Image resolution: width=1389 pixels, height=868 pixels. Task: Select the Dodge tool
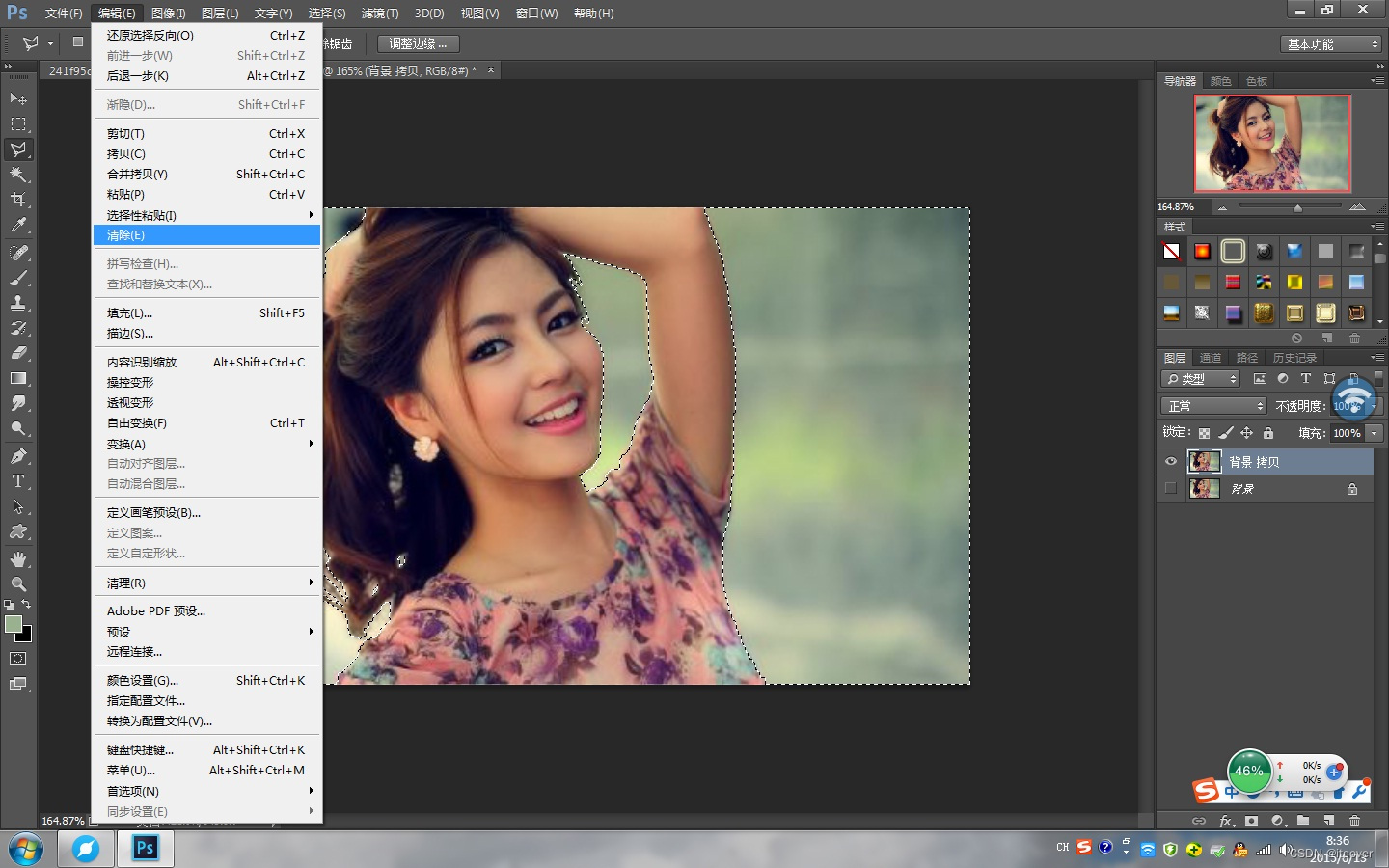18,428
